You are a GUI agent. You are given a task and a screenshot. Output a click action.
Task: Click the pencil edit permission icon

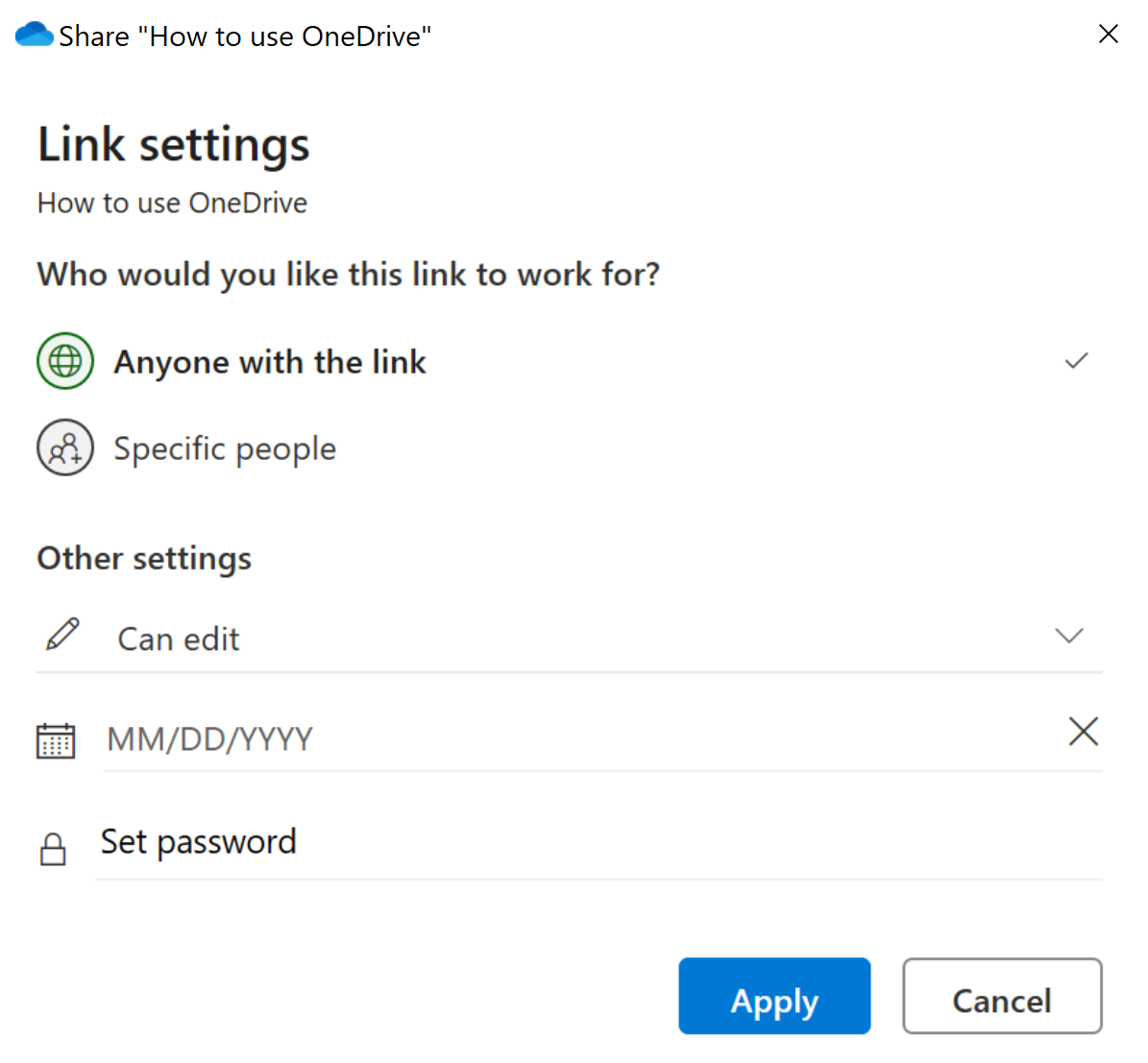pyautogui.click(x=63, y=635)
